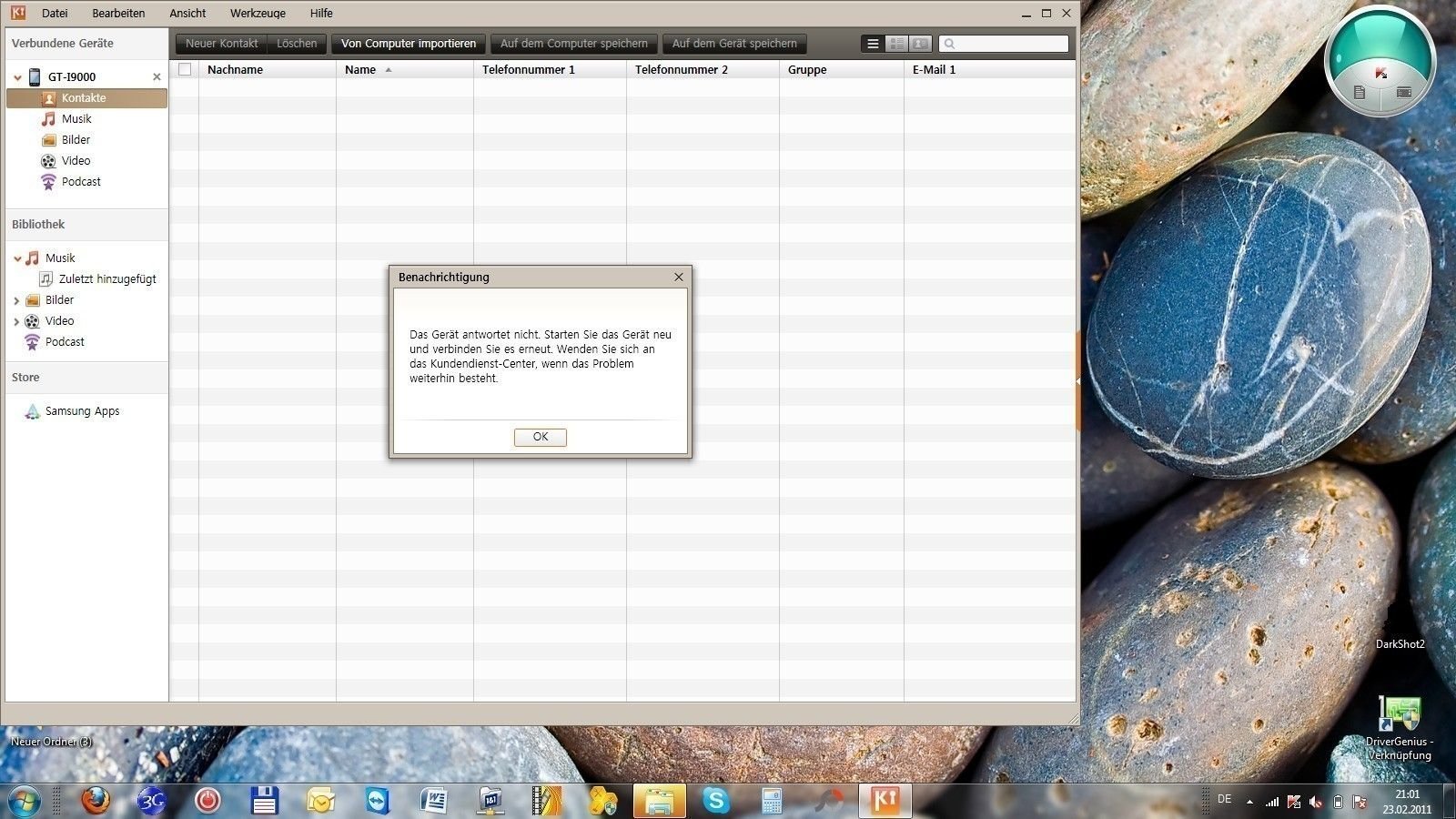Screen dimensions: 1456x819
Task: Select the DarkShot2 desktop label
Action: click(x=1400, y=644)
